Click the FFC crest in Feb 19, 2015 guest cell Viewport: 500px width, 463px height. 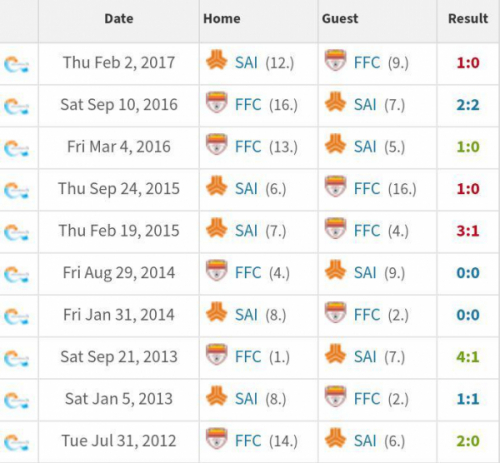pyautogui.click(x=335, y=228)
